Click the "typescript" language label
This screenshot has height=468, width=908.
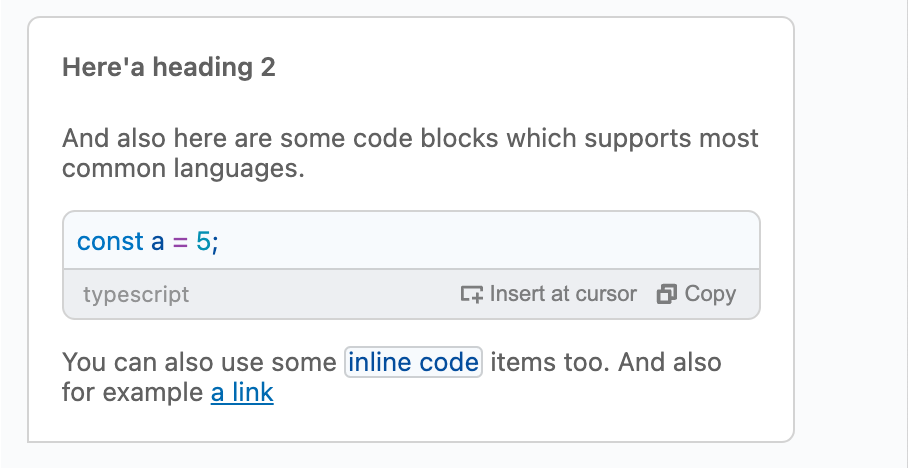click(x=136, y=294)
